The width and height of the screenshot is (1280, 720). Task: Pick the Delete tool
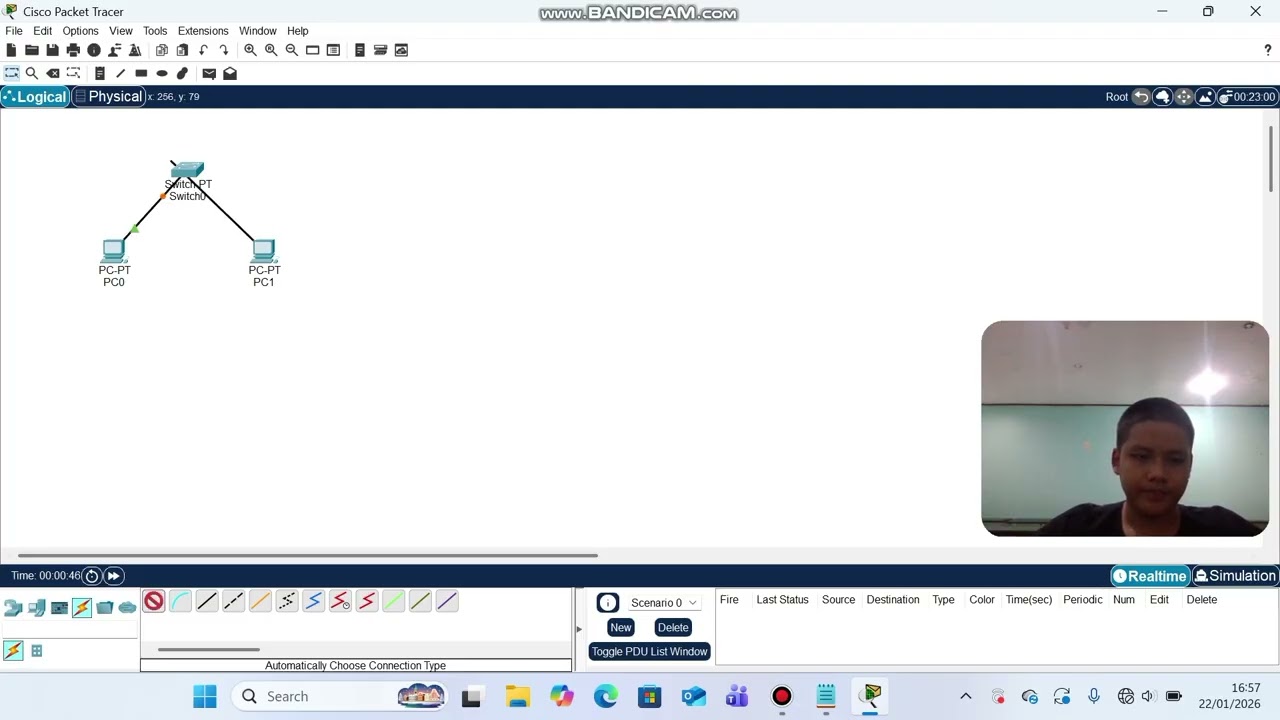[53, 73]
